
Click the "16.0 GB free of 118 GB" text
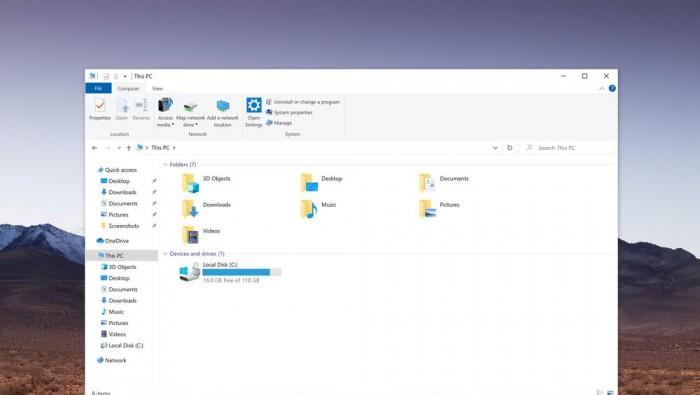pyautogui.click(x=231, y=280)
